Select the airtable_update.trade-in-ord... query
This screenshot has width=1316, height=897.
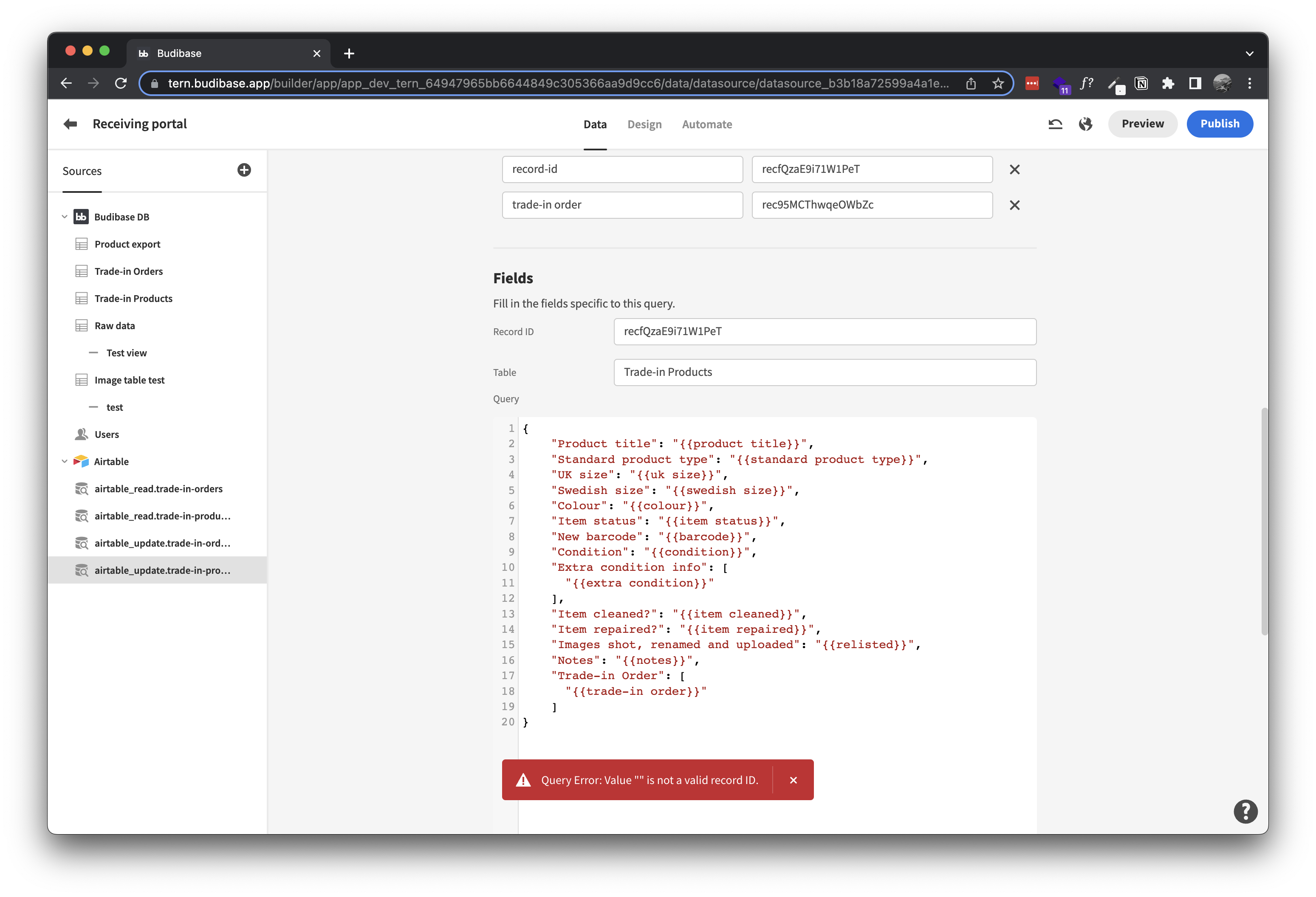point(163,543)
